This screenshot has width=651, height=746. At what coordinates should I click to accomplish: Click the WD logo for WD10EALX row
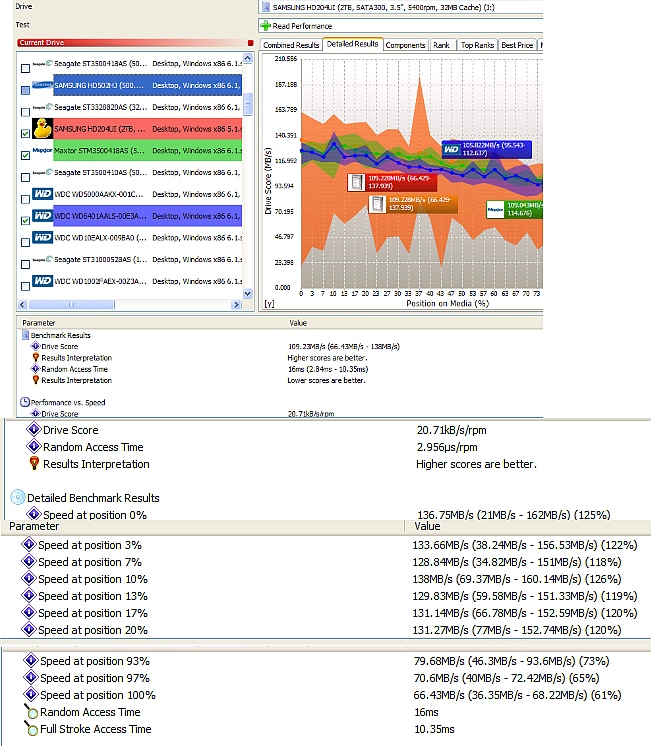[x=42, y=237]
